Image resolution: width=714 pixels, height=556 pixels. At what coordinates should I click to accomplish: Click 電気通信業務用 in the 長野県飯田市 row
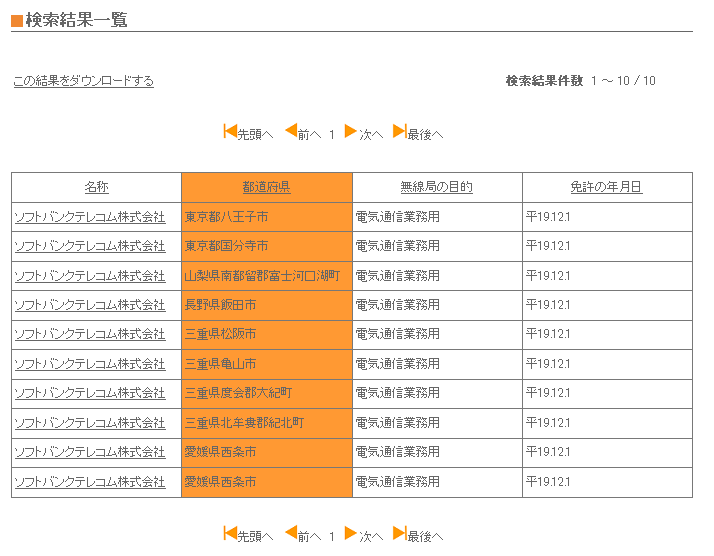397,305
